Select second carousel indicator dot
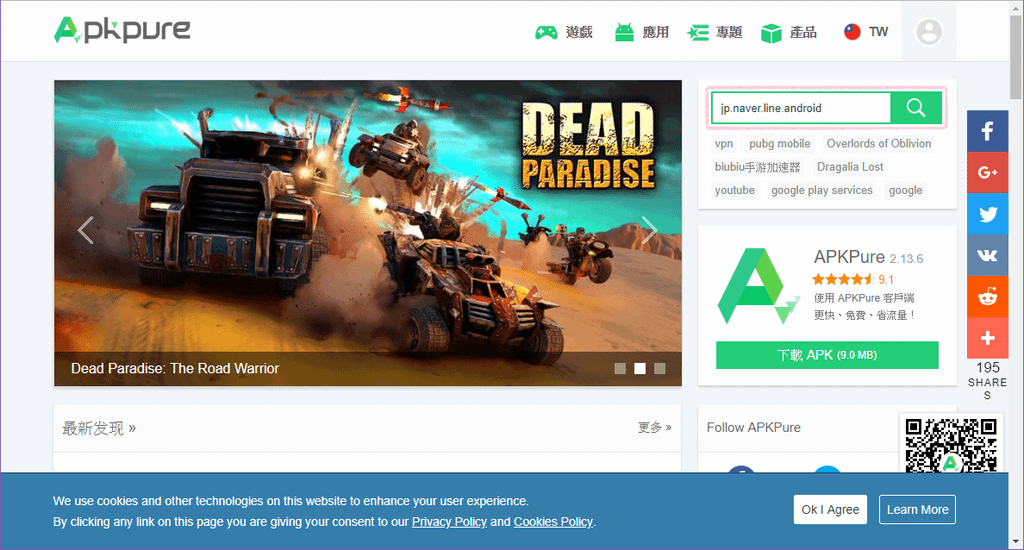The height and width of the screenshot is (550, 1024). (x=640, y=368)
